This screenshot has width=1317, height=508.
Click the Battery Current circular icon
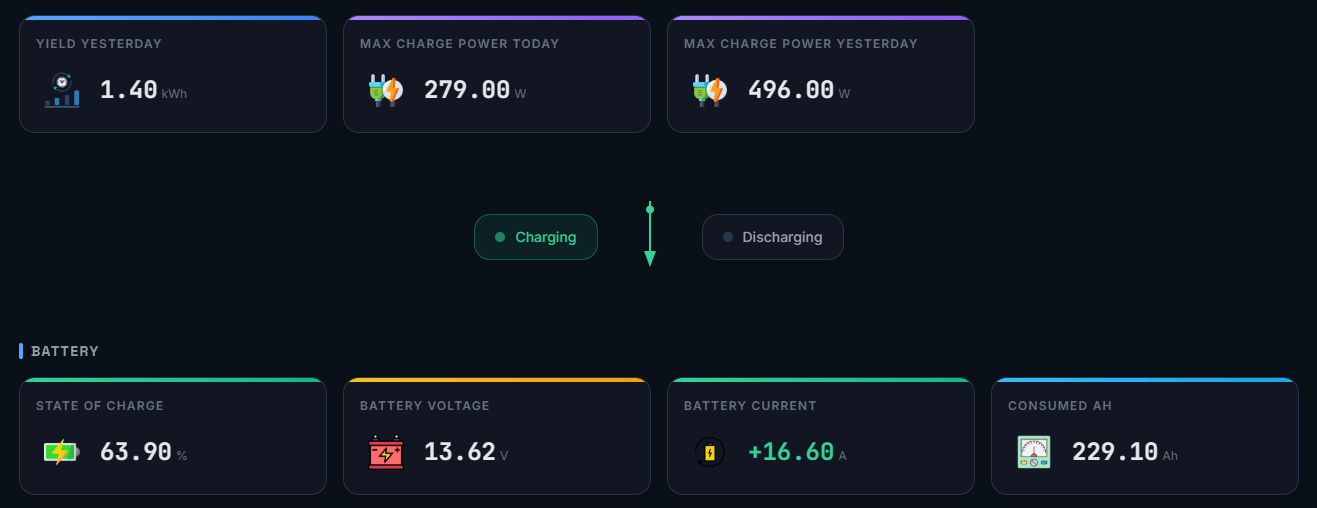(710, 452)
